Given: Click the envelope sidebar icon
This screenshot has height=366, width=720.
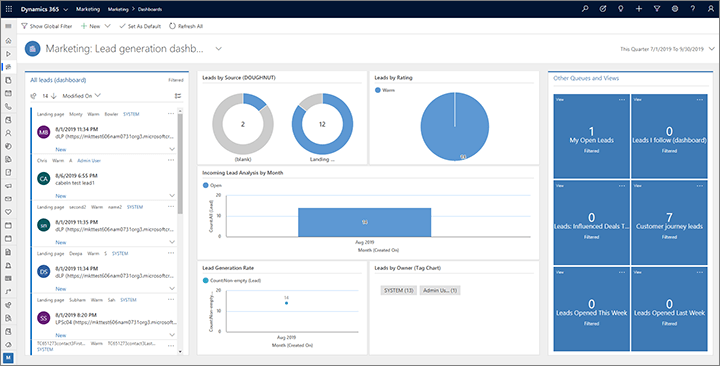Looking at the screenshot, I should 8,199.
